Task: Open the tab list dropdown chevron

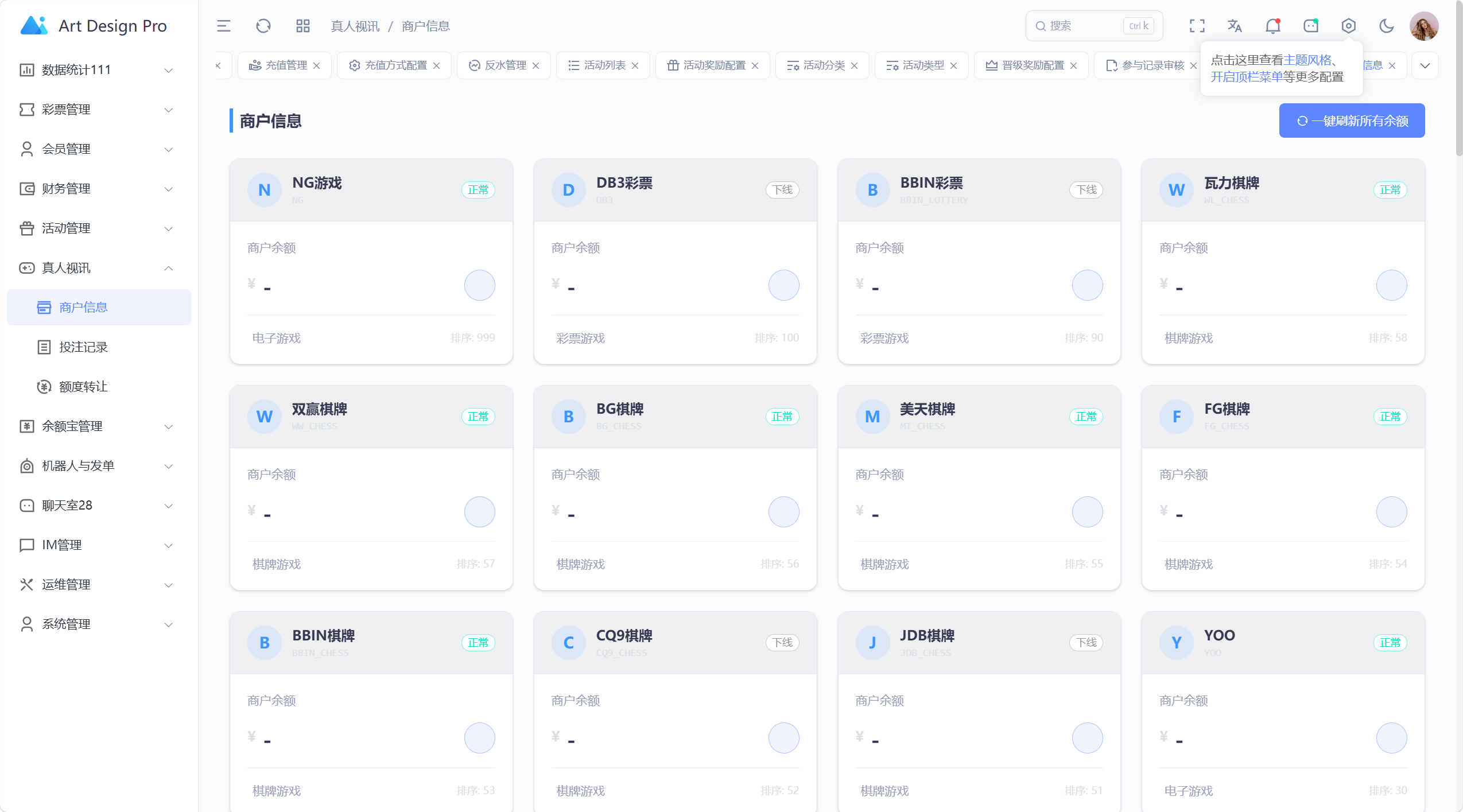Action: coord(1425,65)
